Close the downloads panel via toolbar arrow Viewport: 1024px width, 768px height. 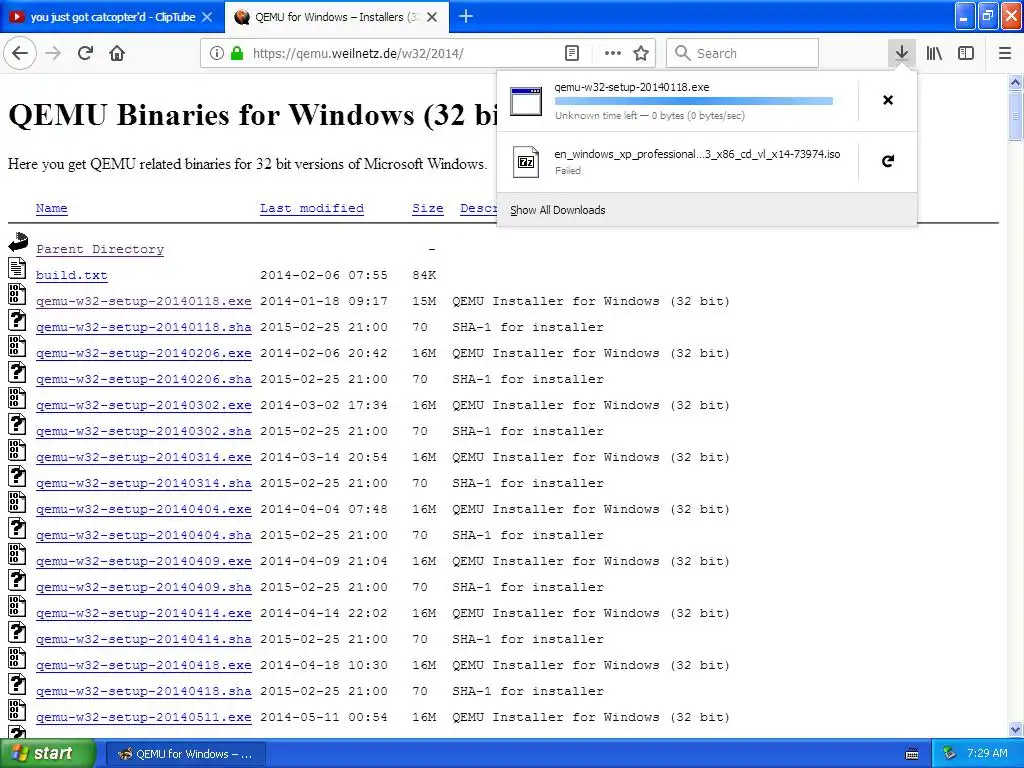click(x=901, y=53)
